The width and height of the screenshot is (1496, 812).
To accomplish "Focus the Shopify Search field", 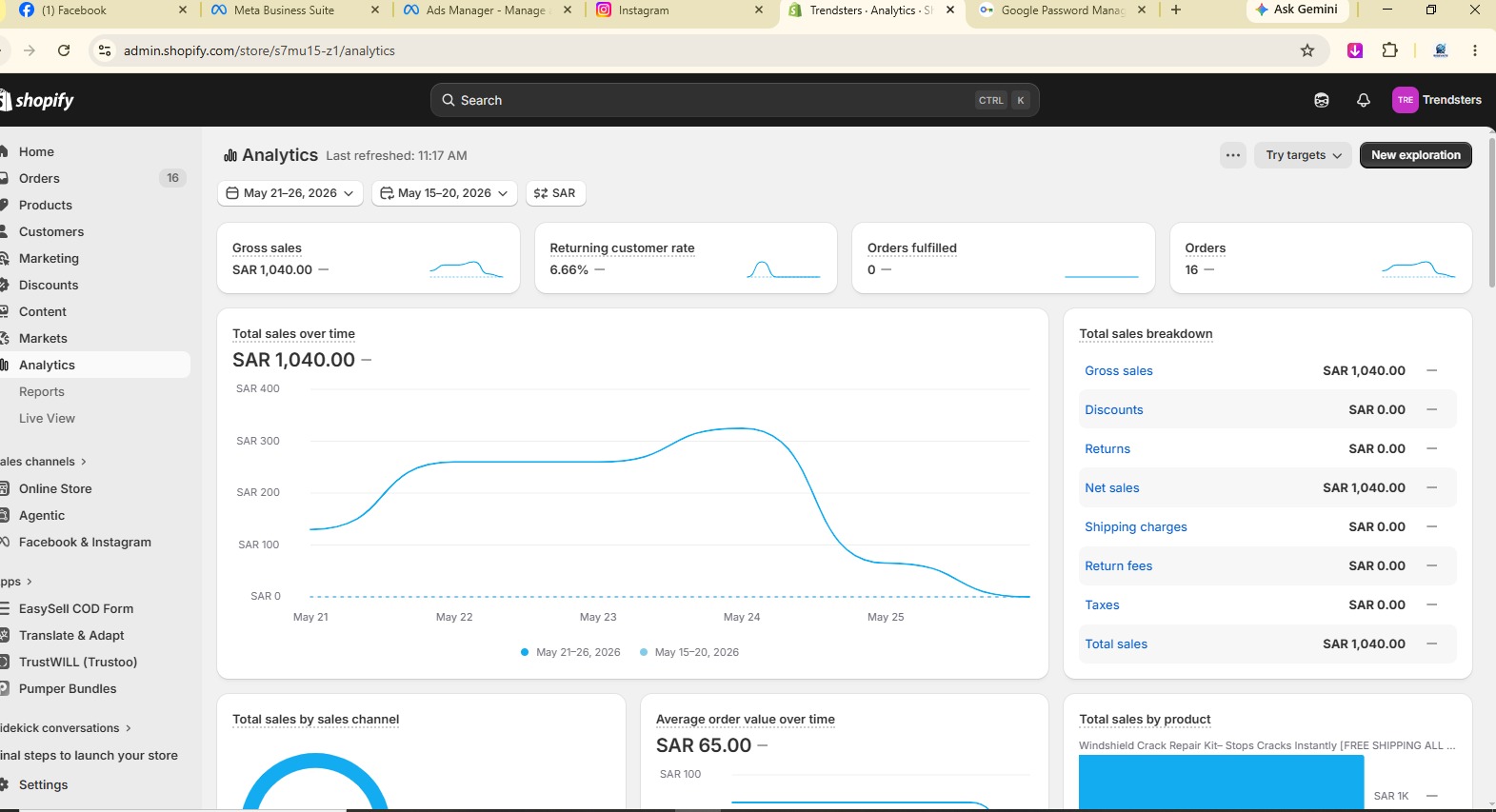I will [734, 100].
